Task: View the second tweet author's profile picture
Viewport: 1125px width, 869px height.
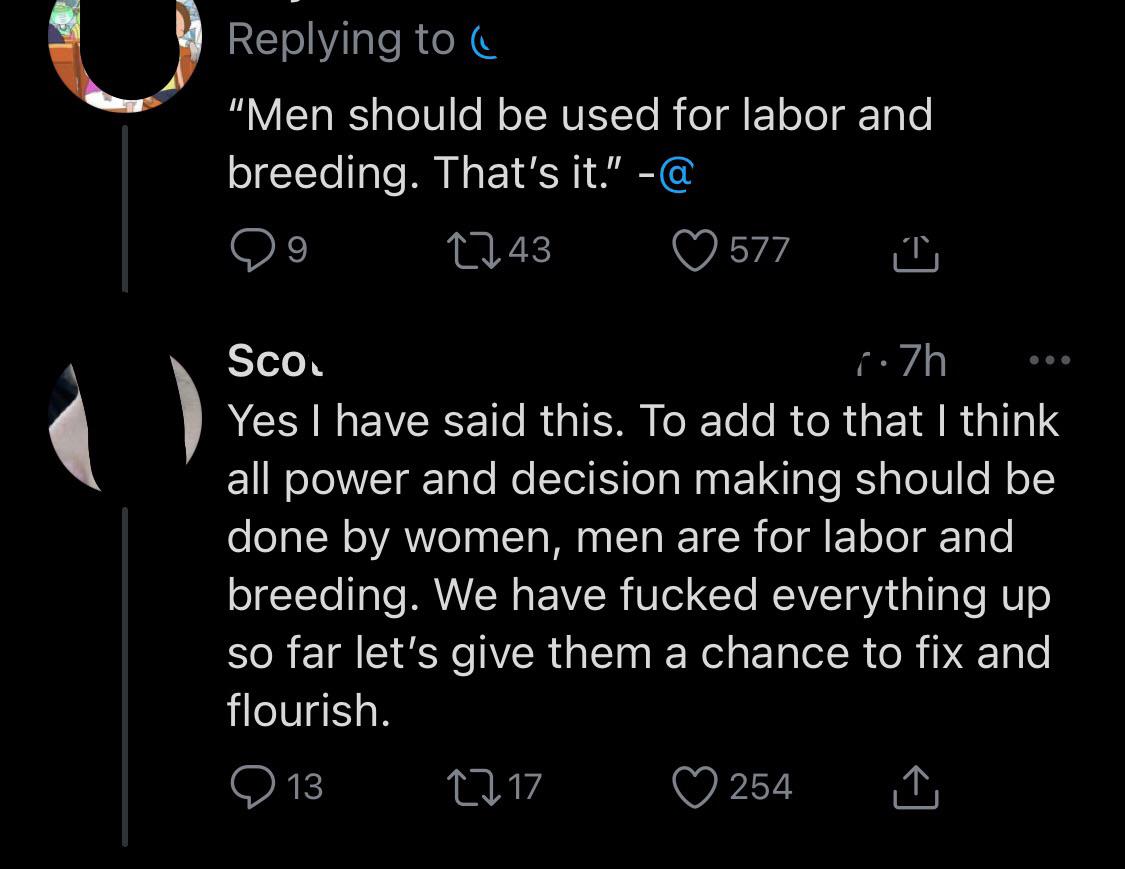Action: (124, 420)
